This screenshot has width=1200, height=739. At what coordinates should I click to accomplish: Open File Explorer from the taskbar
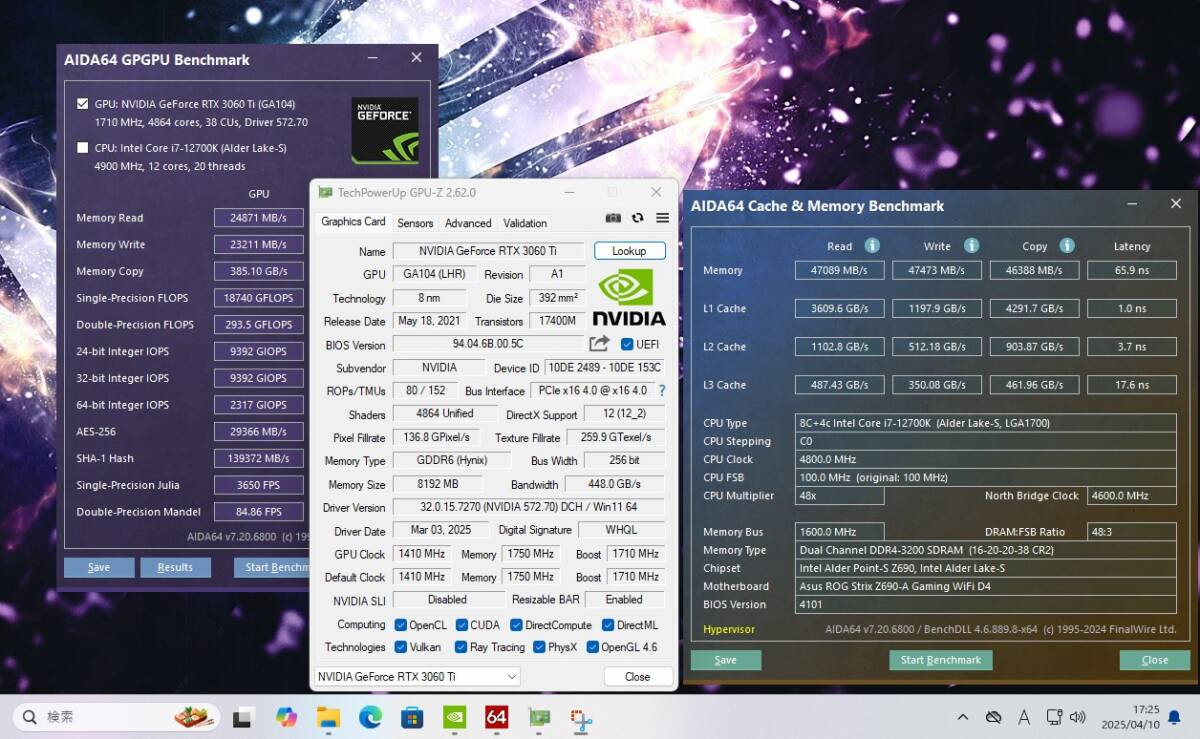pyautogui.click(x=328, y=717)
